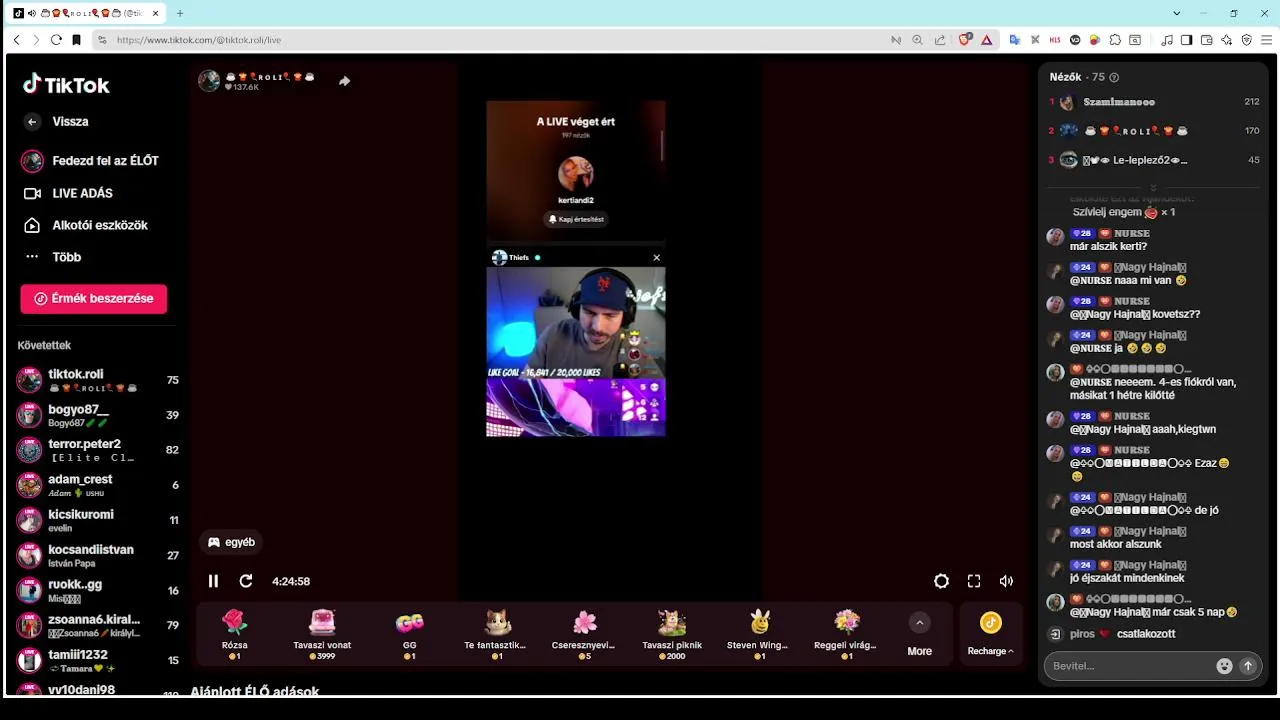
Task: Open Le-leplező2 viewer row
Action: coord(1154,160)
